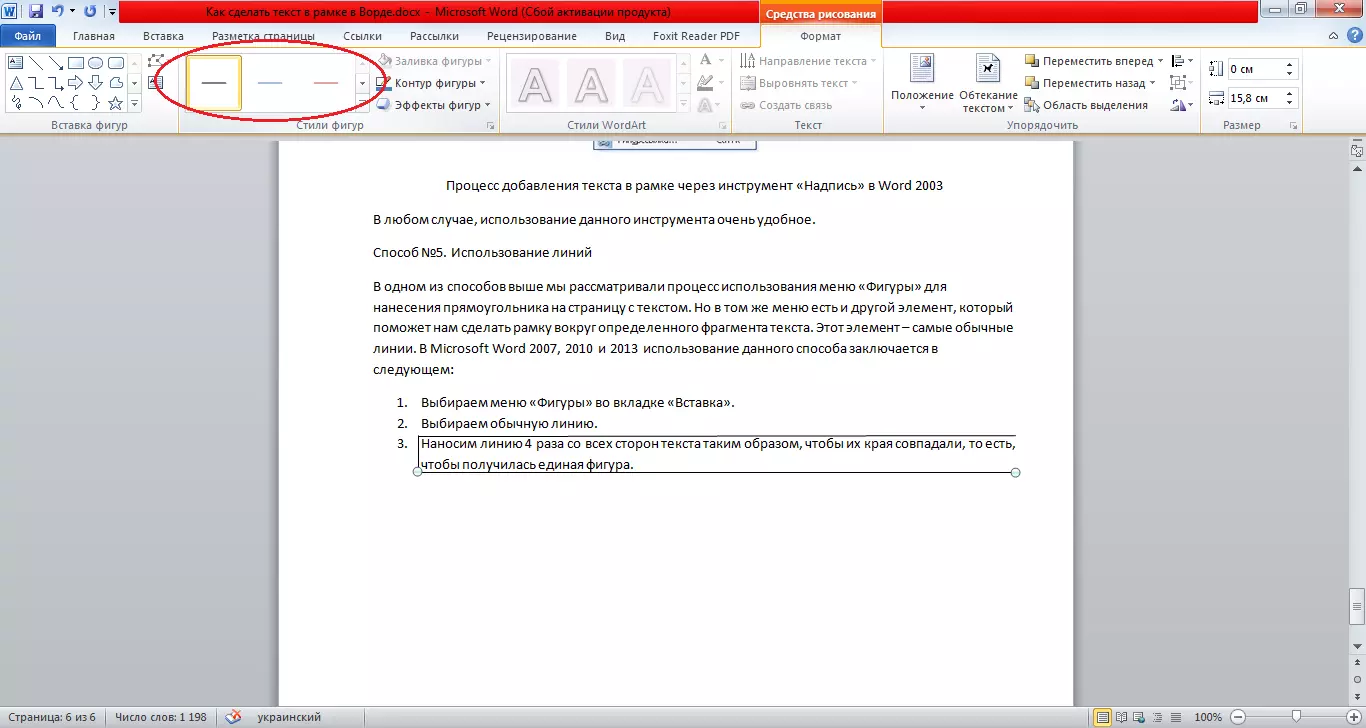The width and height of the screenshot is (1366, 728).
Task: Click the shape width field showing 15,8 см
Action: pyautogui.click(x=1252, y=98)
